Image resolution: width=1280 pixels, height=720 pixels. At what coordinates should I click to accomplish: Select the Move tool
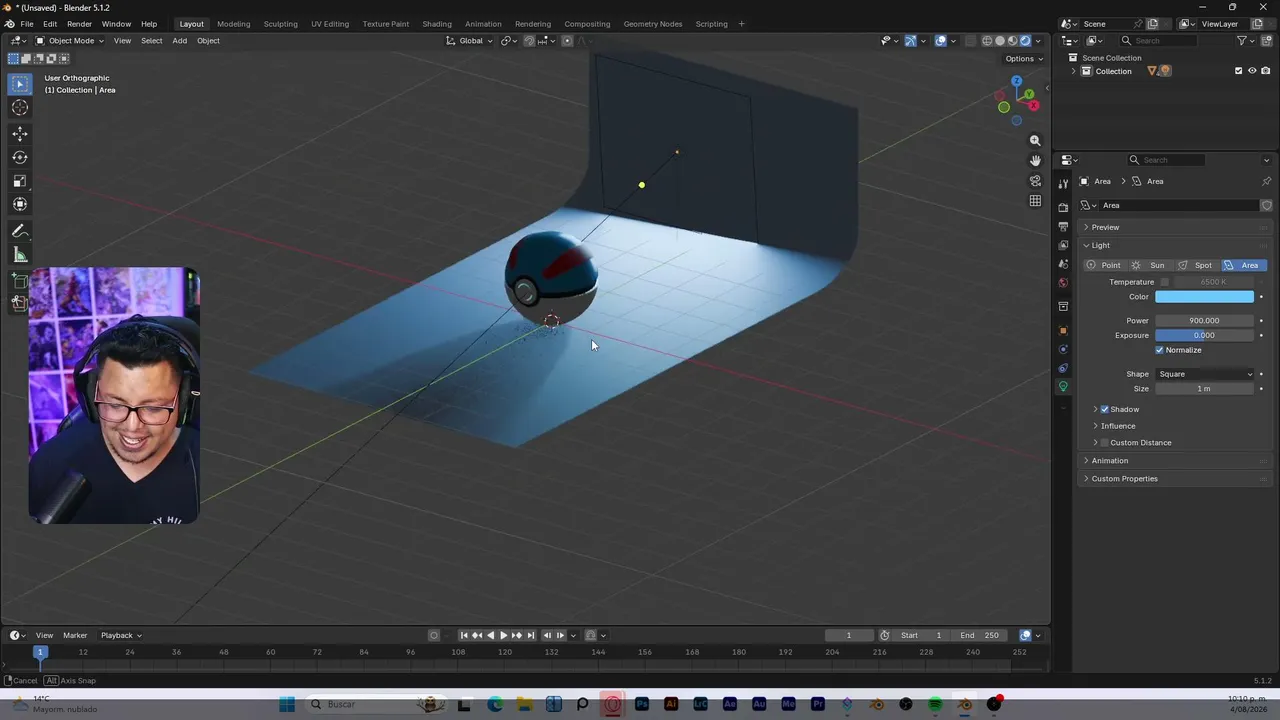(x=20, y=134)
